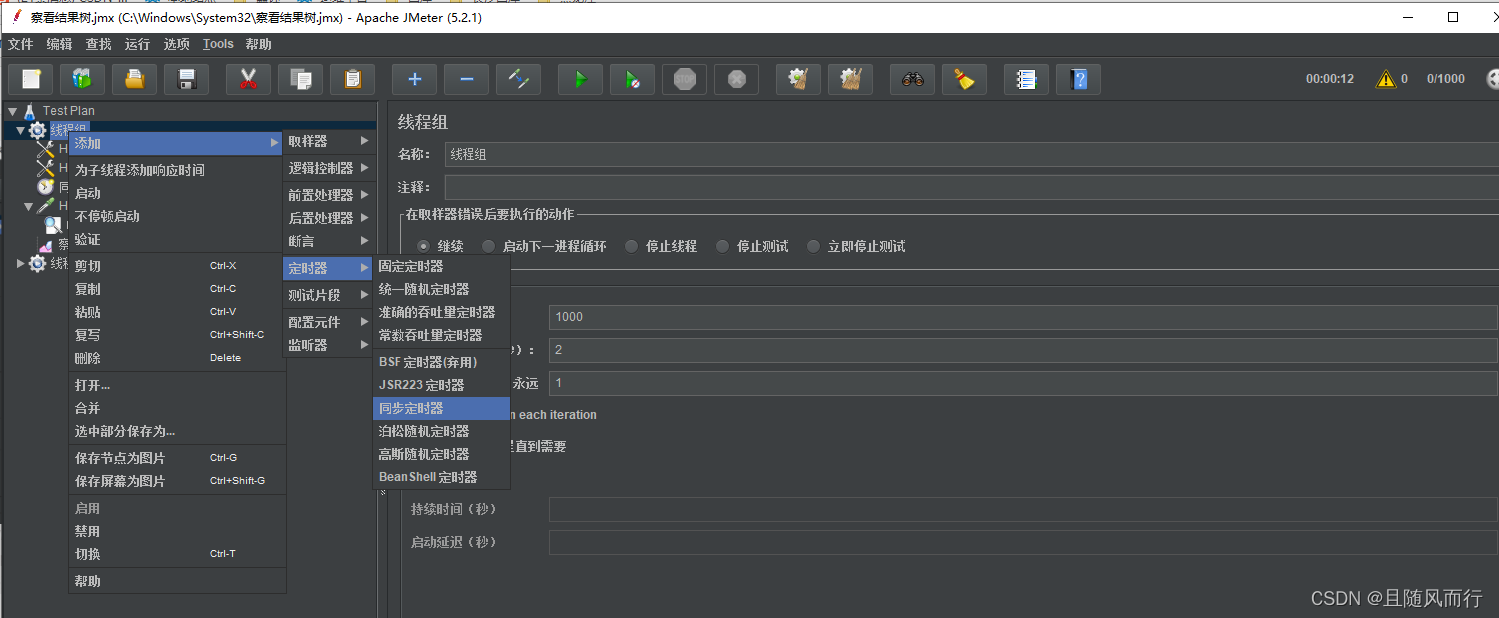1499x618 pixels.
Task: Click 选中部分保存为... context menu entry
Action: pos(177,431)
